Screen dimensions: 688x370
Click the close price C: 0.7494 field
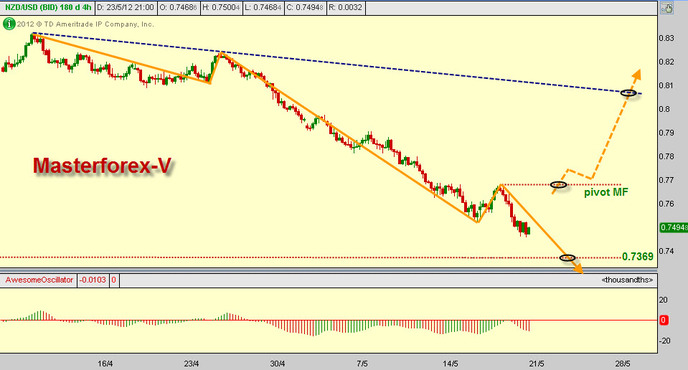305,7
